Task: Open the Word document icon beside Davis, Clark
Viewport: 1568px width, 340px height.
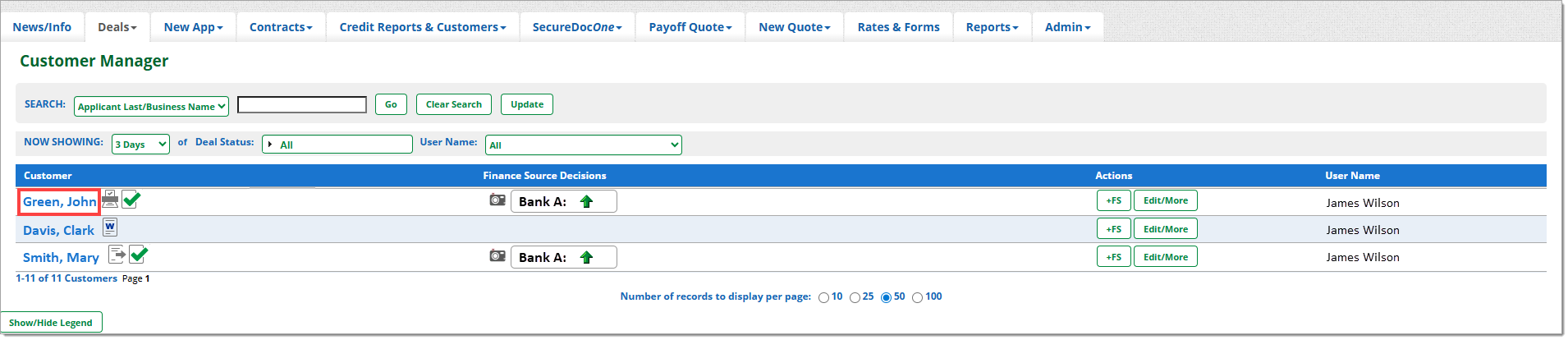Action: click(109, 227)
